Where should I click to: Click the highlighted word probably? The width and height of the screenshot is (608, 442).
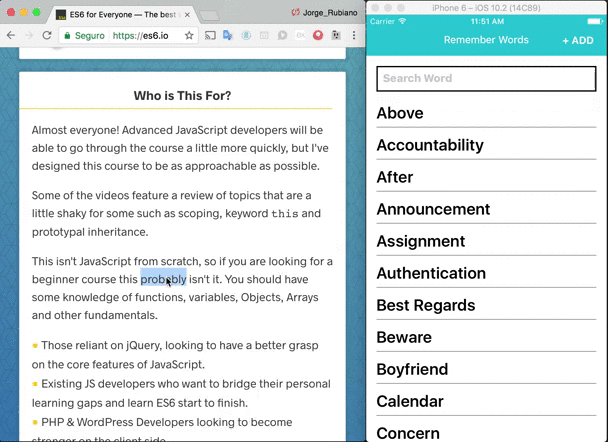click(163, 279)
